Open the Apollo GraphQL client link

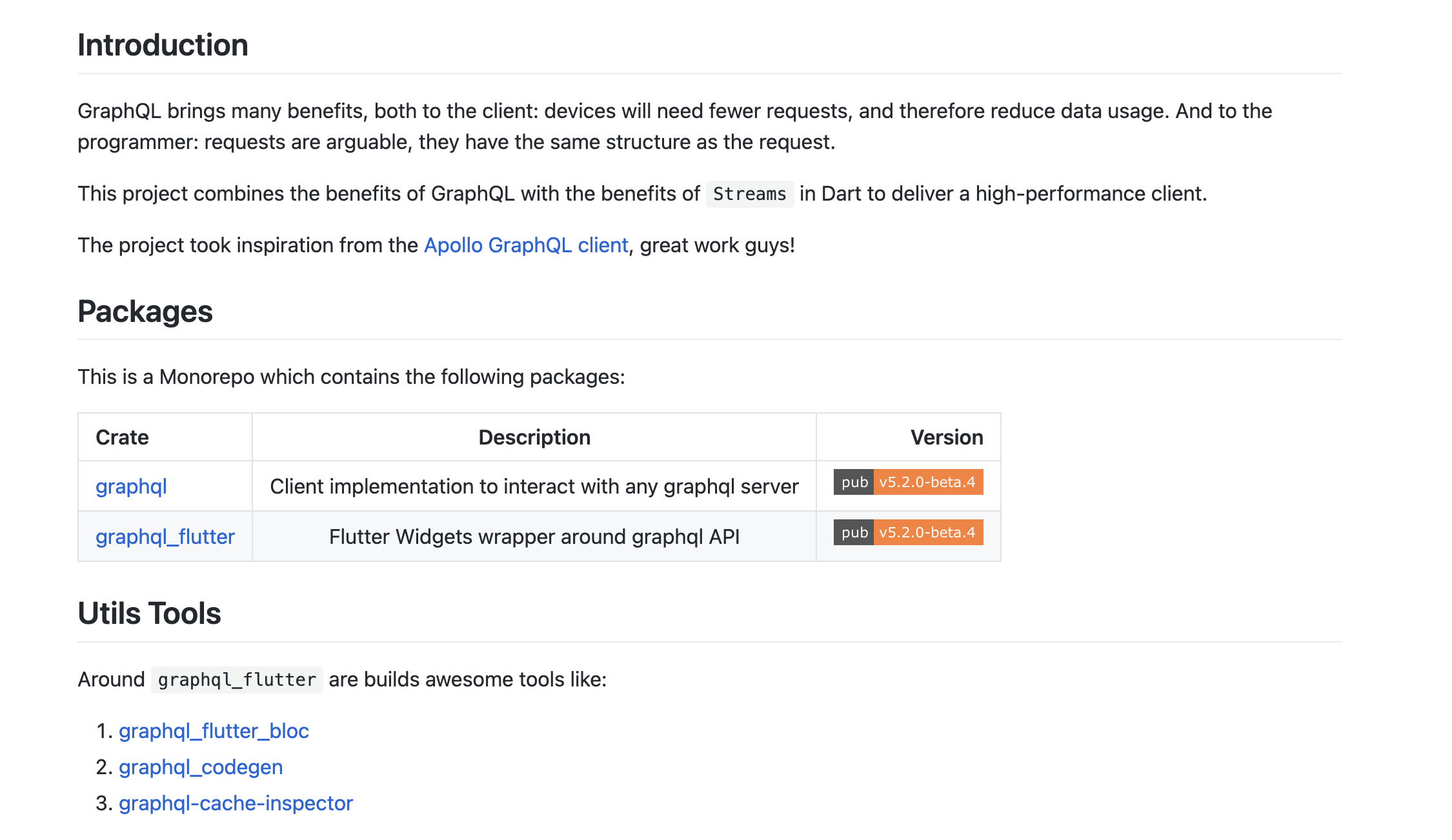click(x=525, y=245)
